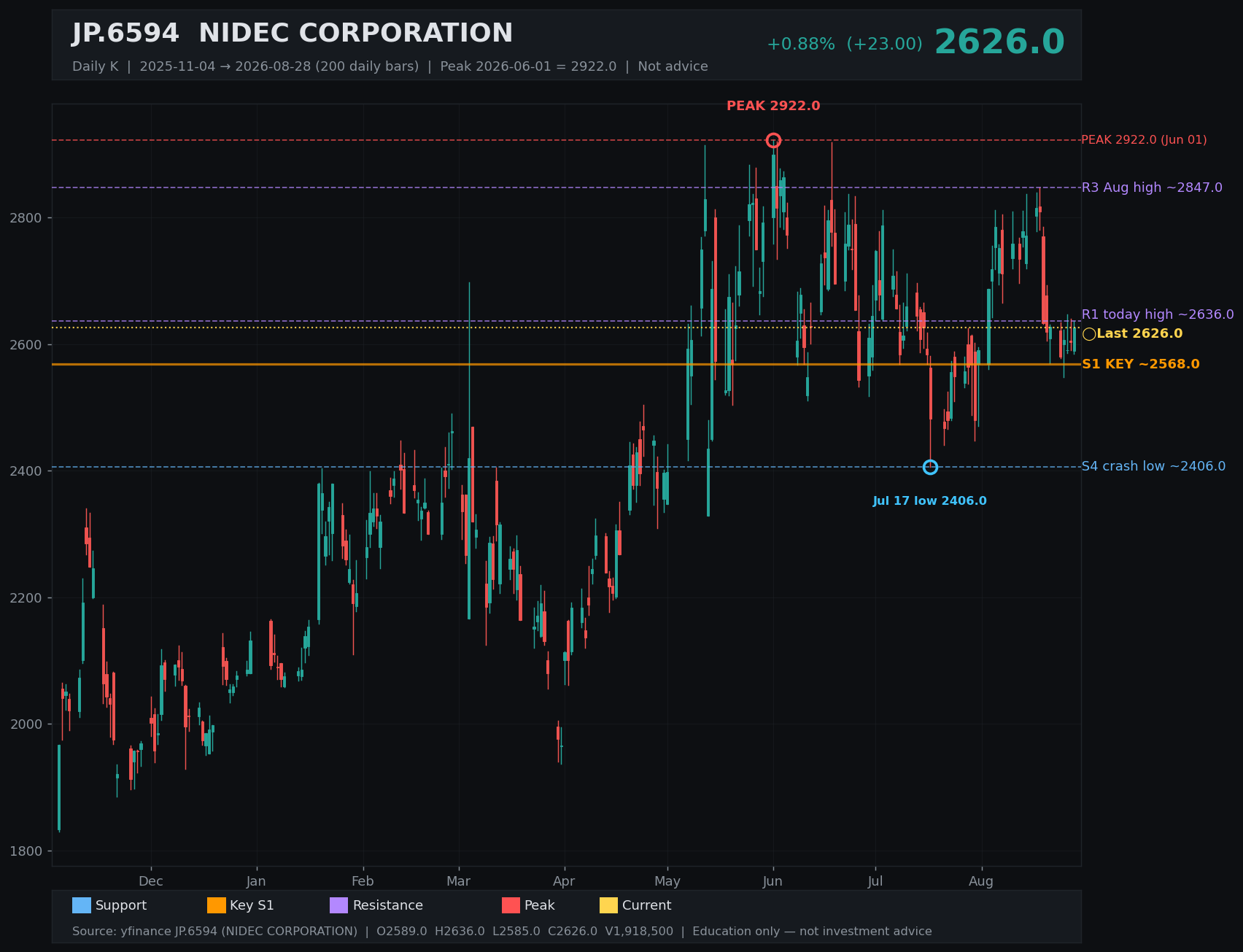1243x952 pixels.
Task: Select the 'Current' legend label
Action: [646, 905]
